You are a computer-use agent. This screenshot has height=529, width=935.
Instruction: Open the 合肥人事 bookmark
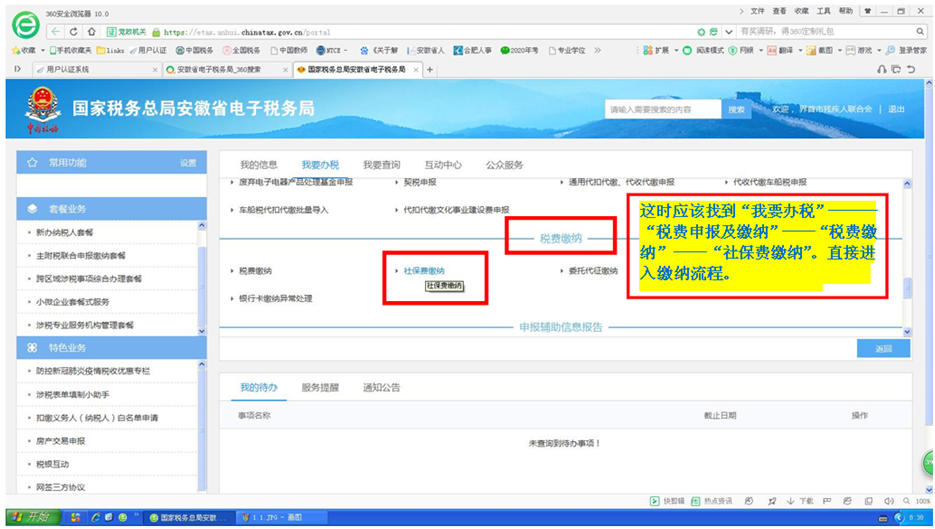472,51
